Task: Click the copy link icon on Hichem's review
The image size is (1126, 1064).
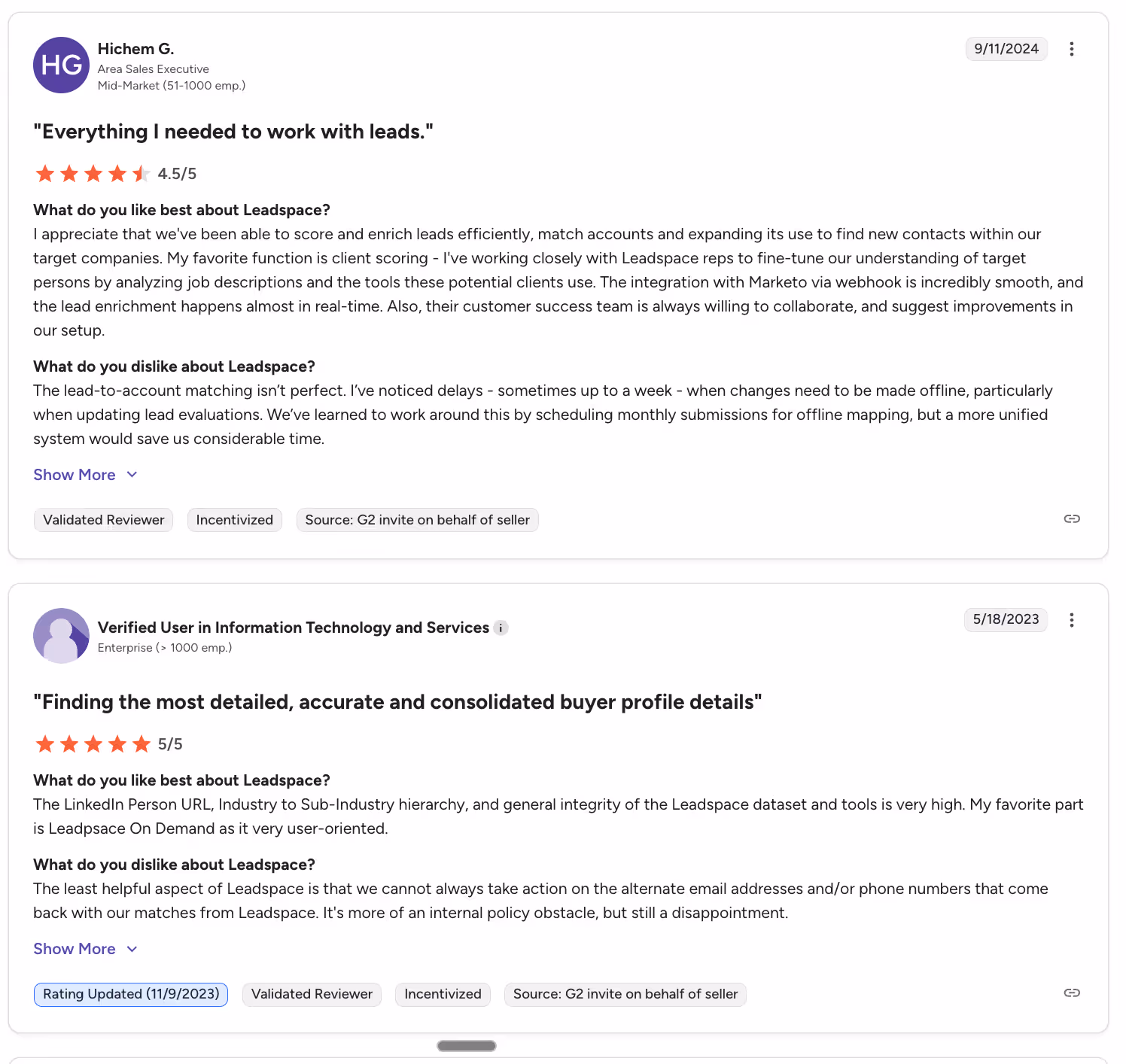Action: pos(1071,518)
